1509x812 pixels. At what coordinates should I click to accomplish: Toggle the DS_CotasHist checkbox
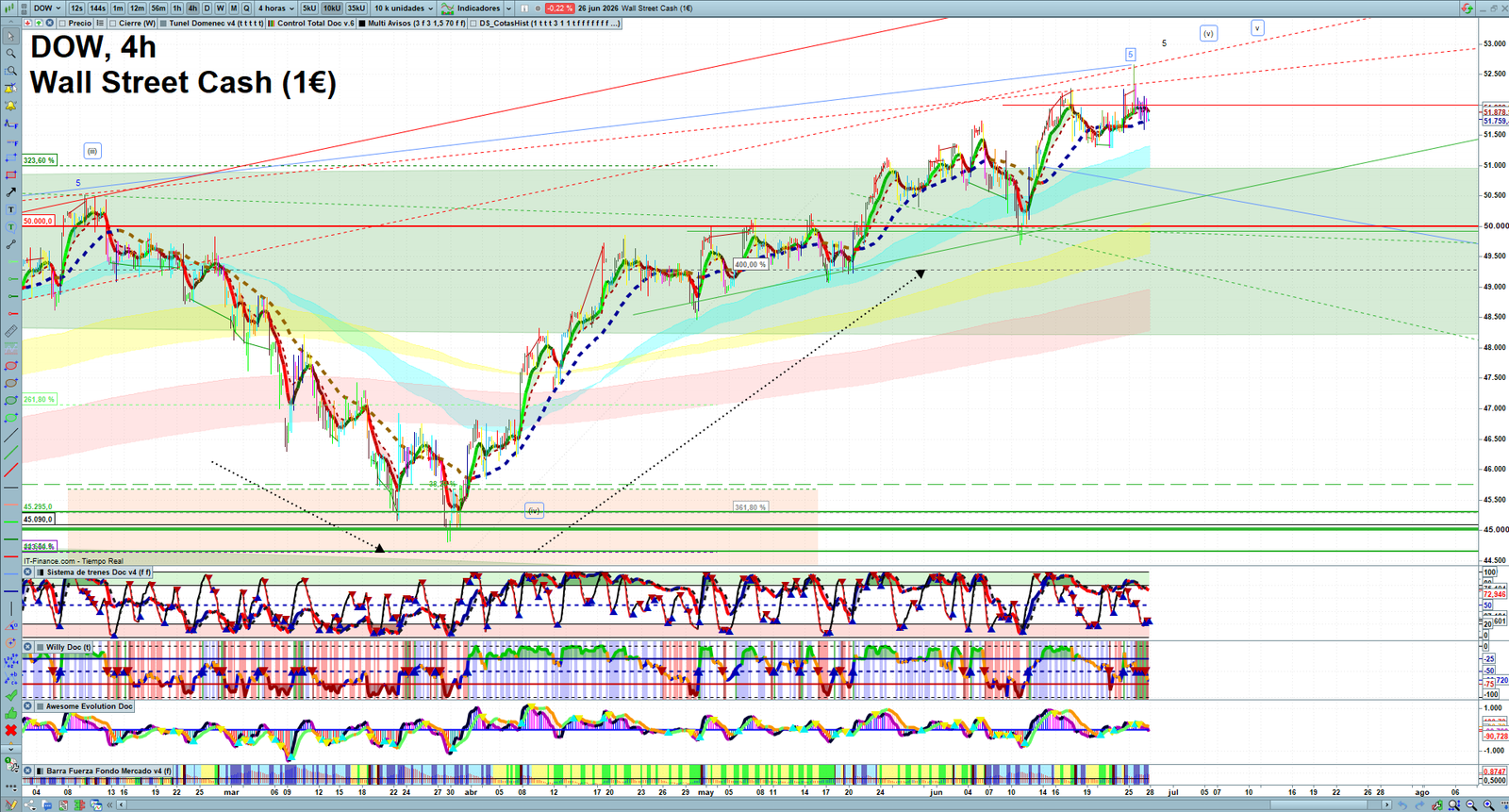click(473, 24)
